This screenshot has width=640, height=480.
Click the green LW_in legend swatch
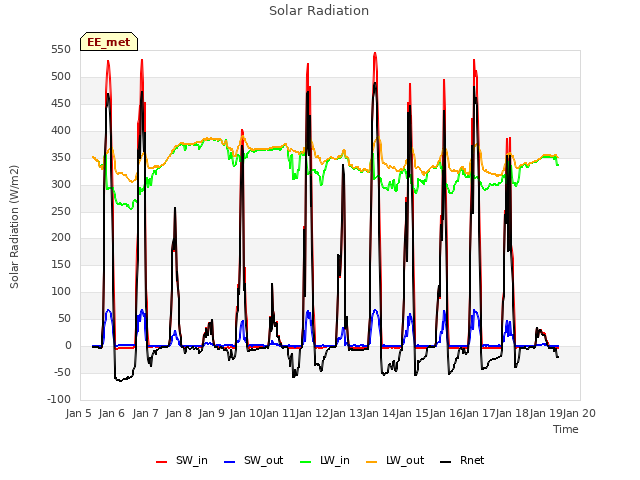pos(305,462)
